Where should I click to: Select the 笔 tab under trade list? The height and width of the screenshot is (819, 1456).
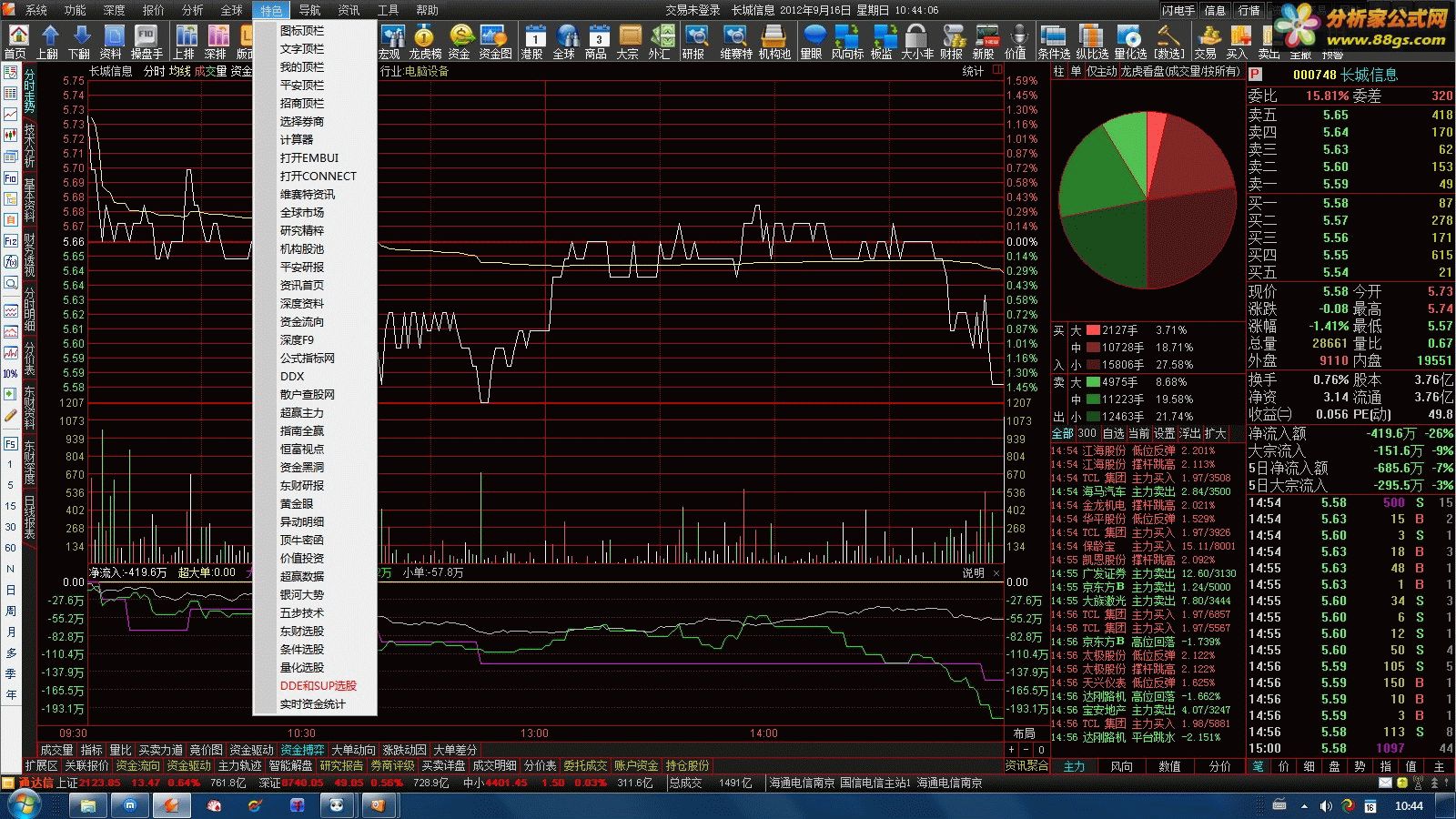click(x=1259, y=766)
